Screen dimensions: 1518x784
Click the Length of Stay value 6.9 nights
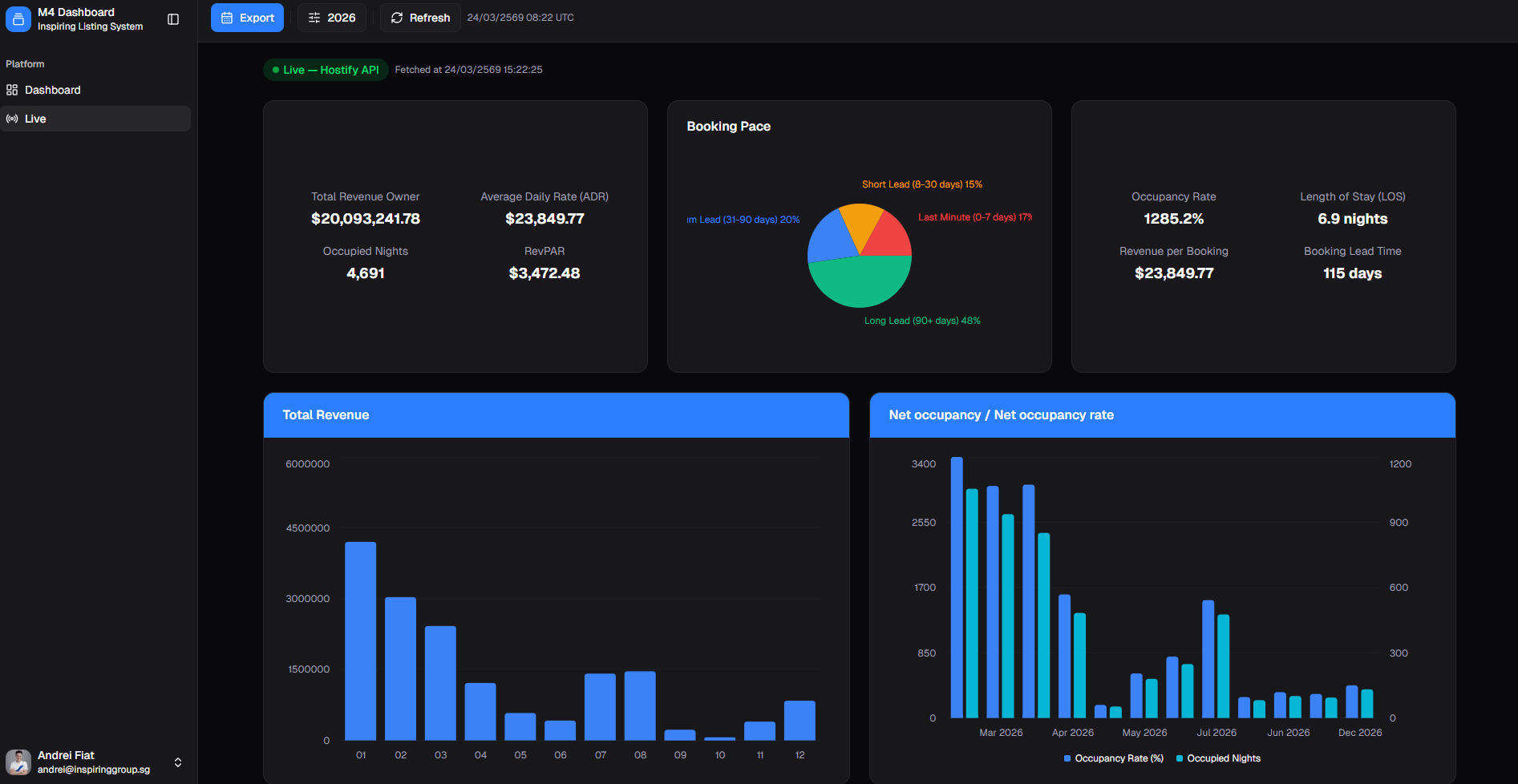[1353, 219]
